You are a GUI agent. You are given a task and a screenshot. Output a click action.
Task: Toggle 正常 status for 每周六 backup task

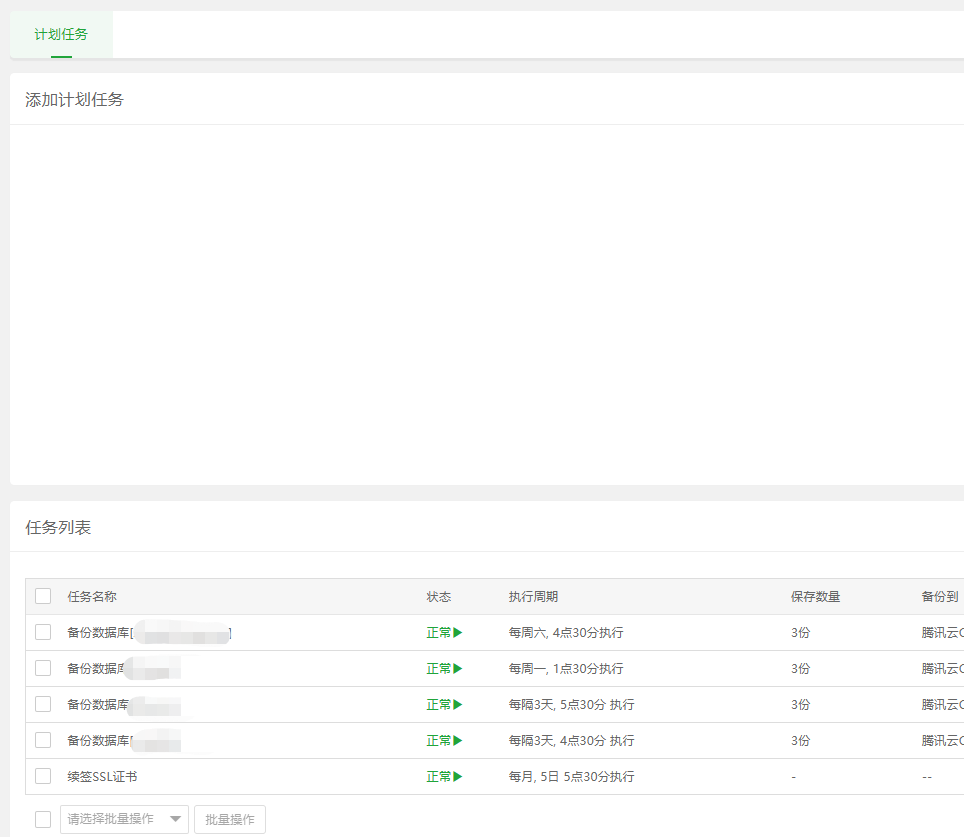(444, 632)
